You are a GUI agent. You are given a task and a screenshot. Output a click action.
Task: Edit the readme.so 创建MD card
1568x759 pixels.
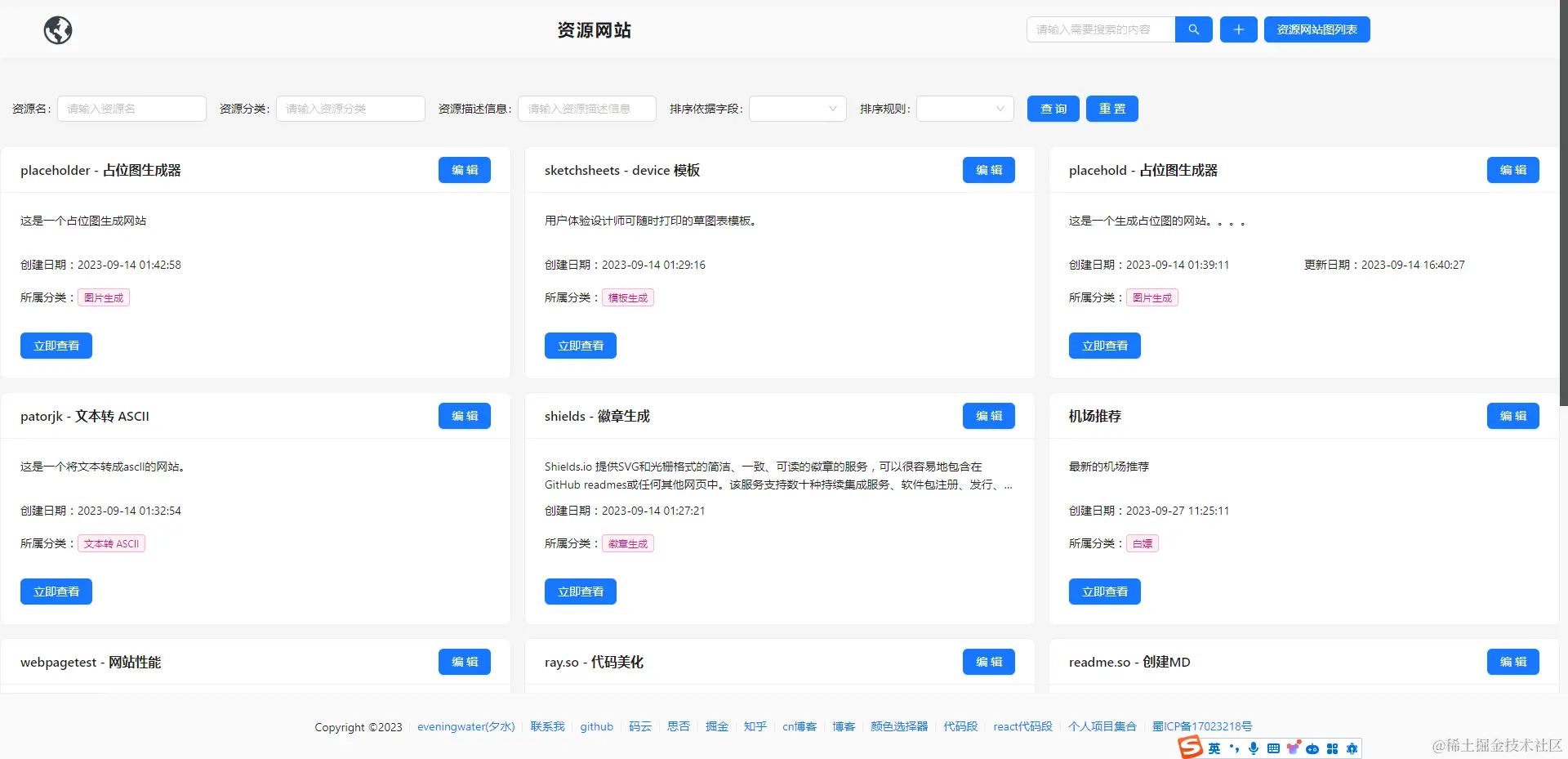1513,662
